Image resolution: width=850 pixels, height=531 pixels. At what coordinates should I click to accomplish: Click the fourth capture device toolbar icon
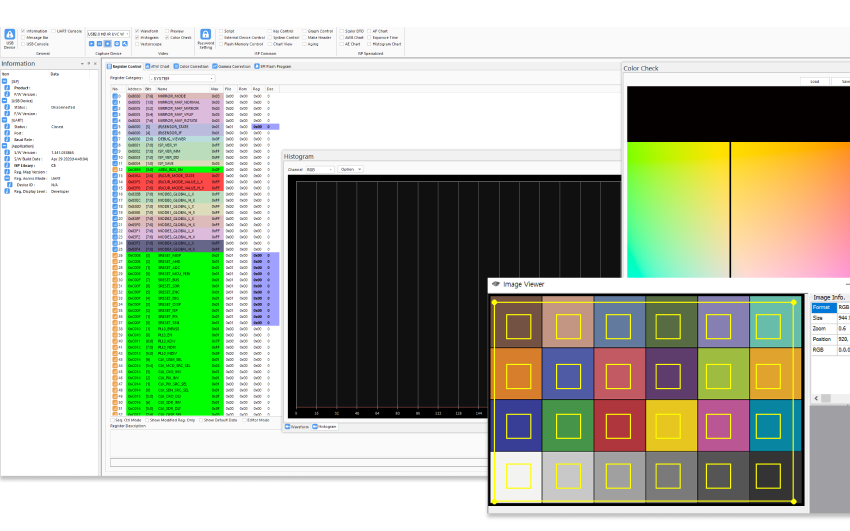click(117, 43)
